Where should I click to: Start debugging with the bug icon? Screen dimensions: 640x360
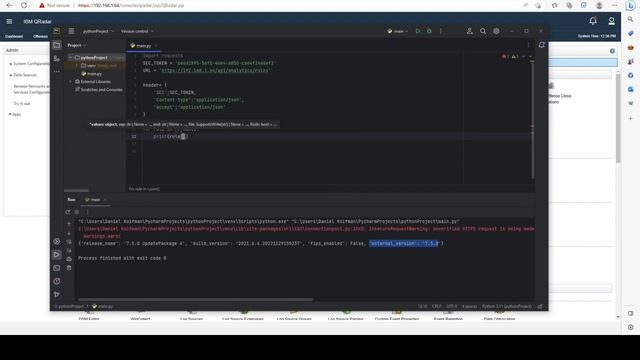pos(429,31)
